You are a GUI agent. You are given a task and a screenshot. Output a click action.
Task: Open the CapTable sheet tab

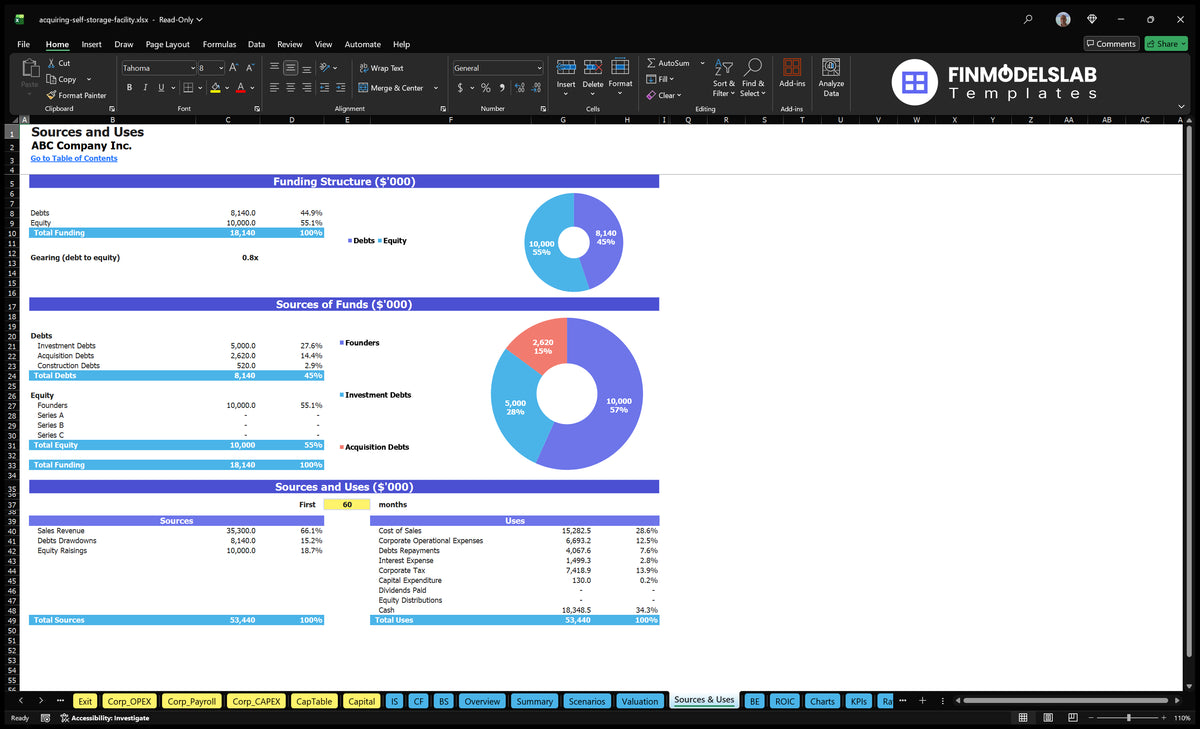coord(314,701)
